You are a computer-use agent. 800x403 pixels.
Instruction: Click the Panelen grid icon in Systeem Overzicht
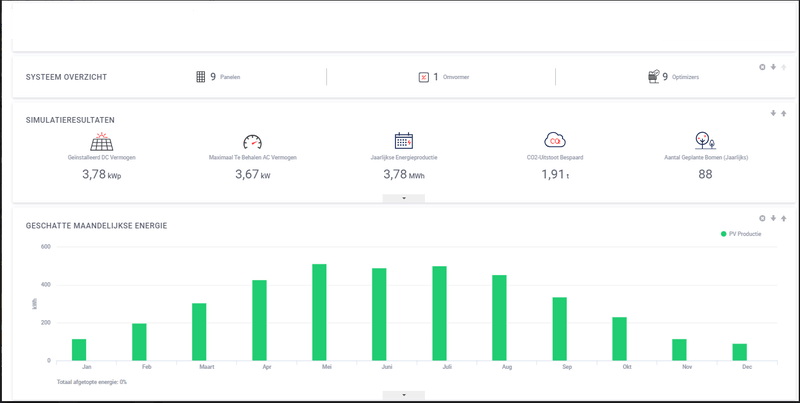201,77
